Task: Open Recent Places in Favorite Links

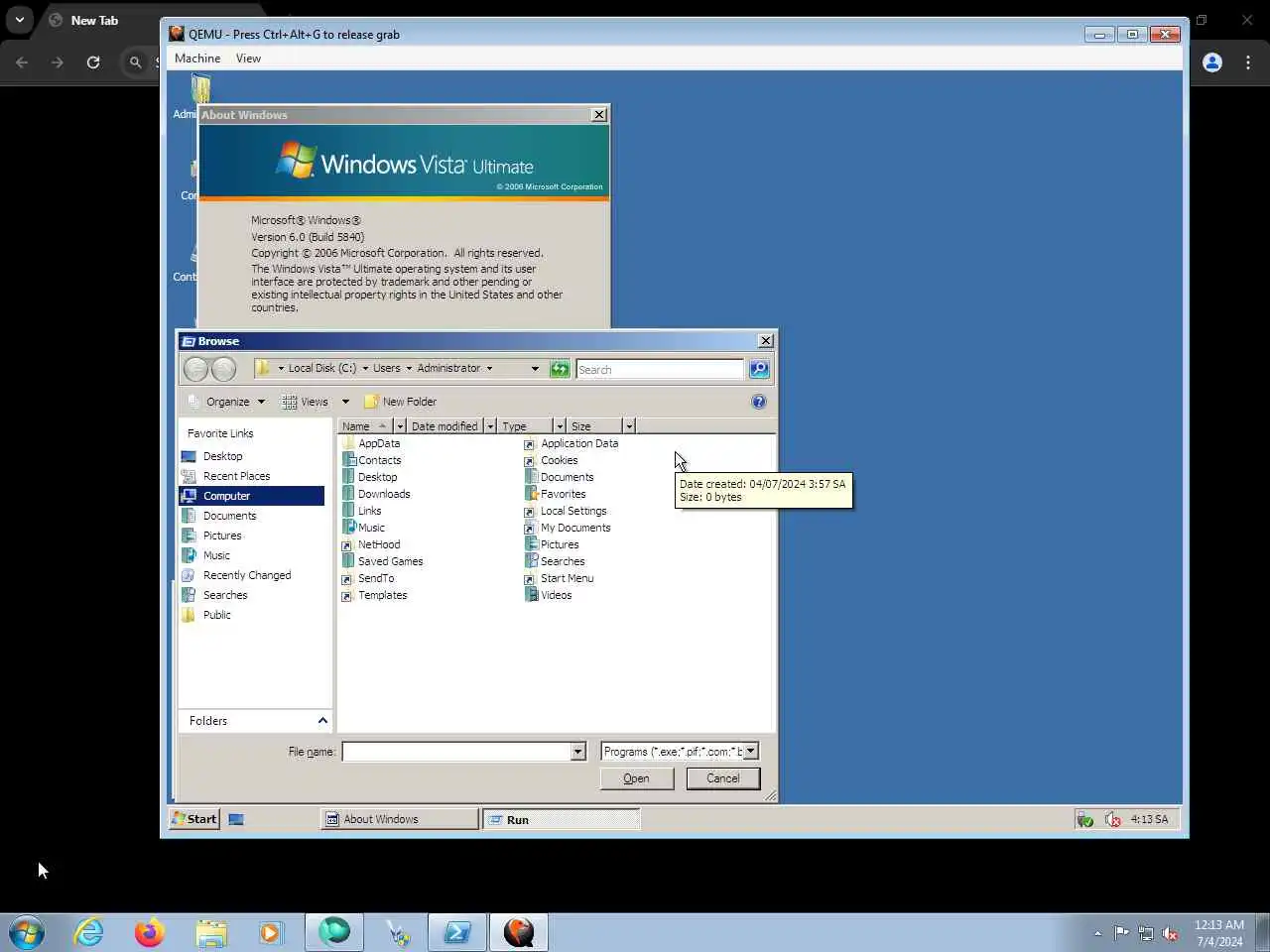Action: [236, 476]
